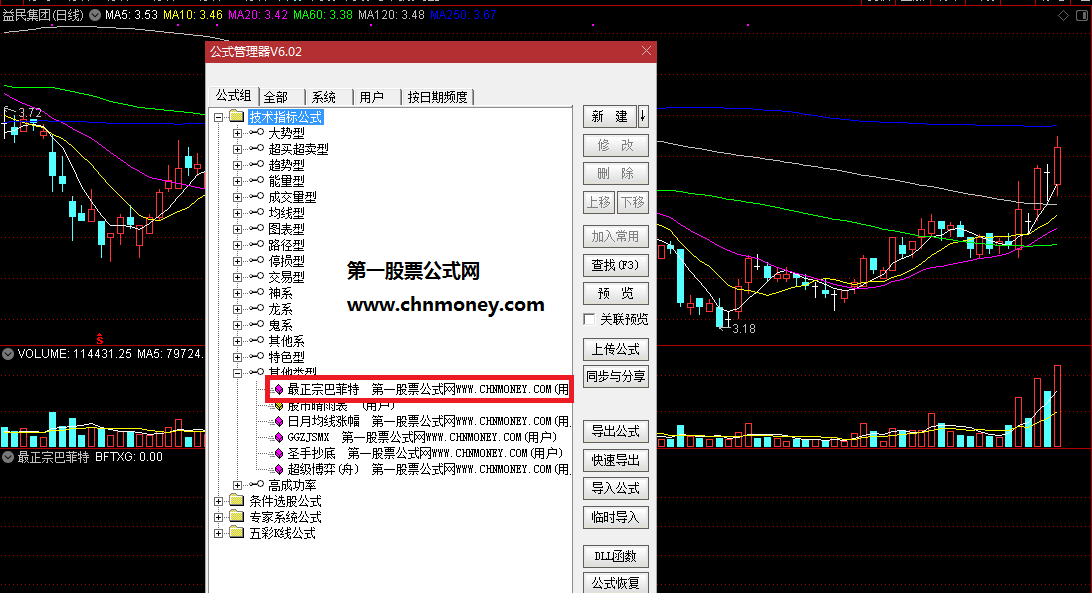Click the 查找(F3) button
The image size is (1092, 593).
[616, 265]
